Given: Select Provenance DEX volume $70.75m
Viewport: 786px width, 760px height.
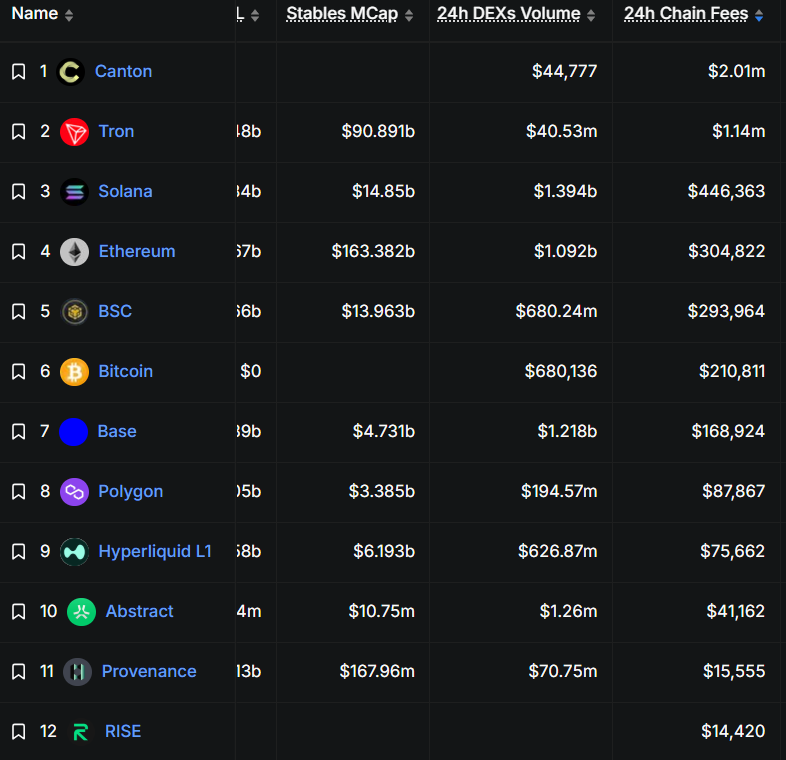Looking at the screenshot, I should [563, 671].
